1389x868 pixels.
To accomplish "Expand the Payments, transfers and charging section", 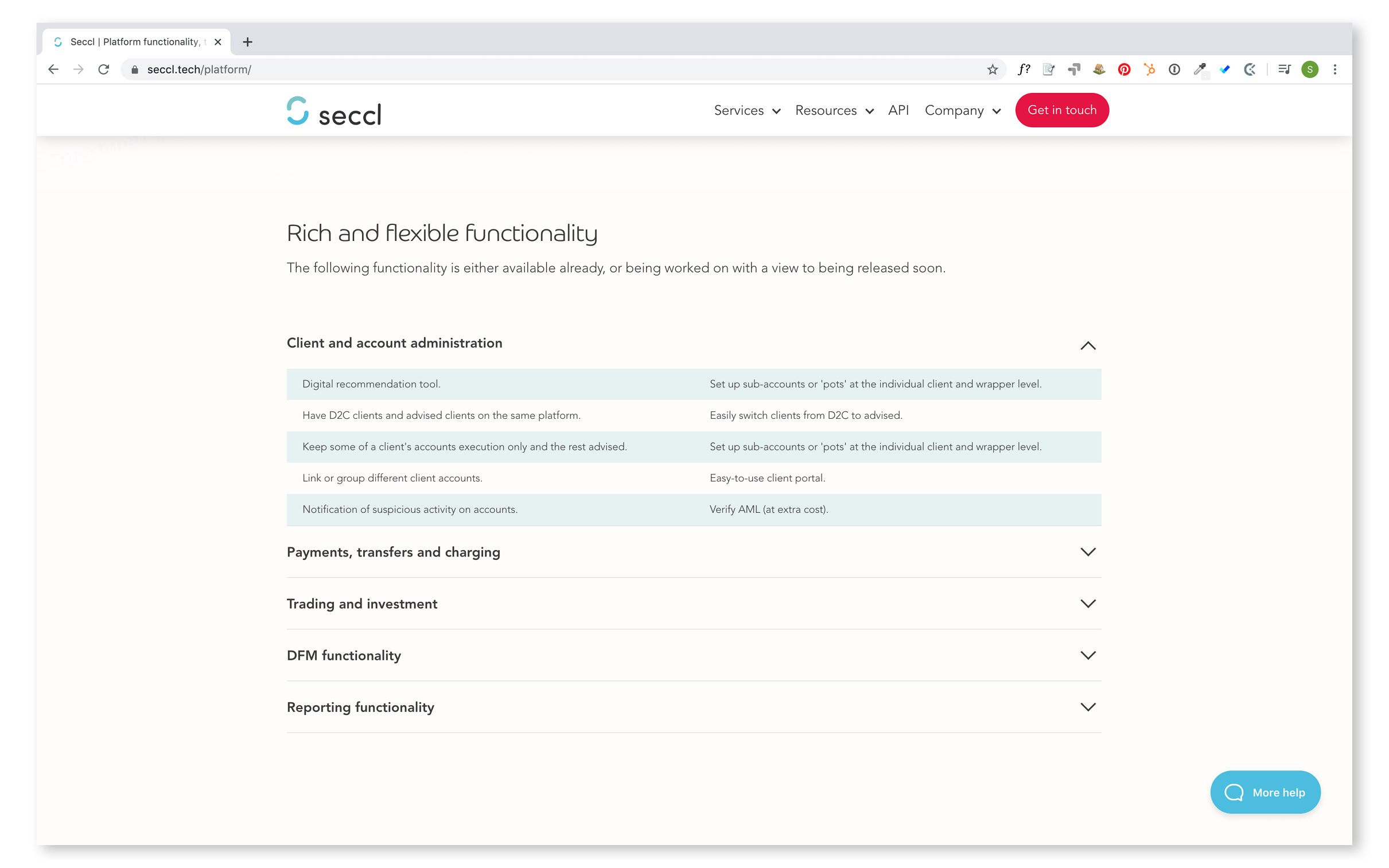I will pyautogui.click(x=1087, y=552).
